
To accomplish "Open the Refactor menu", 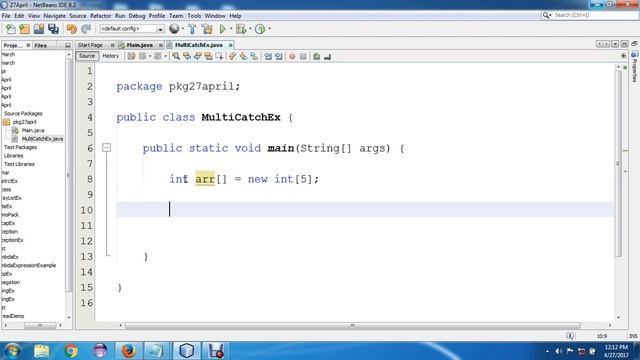I will [100, 16].
